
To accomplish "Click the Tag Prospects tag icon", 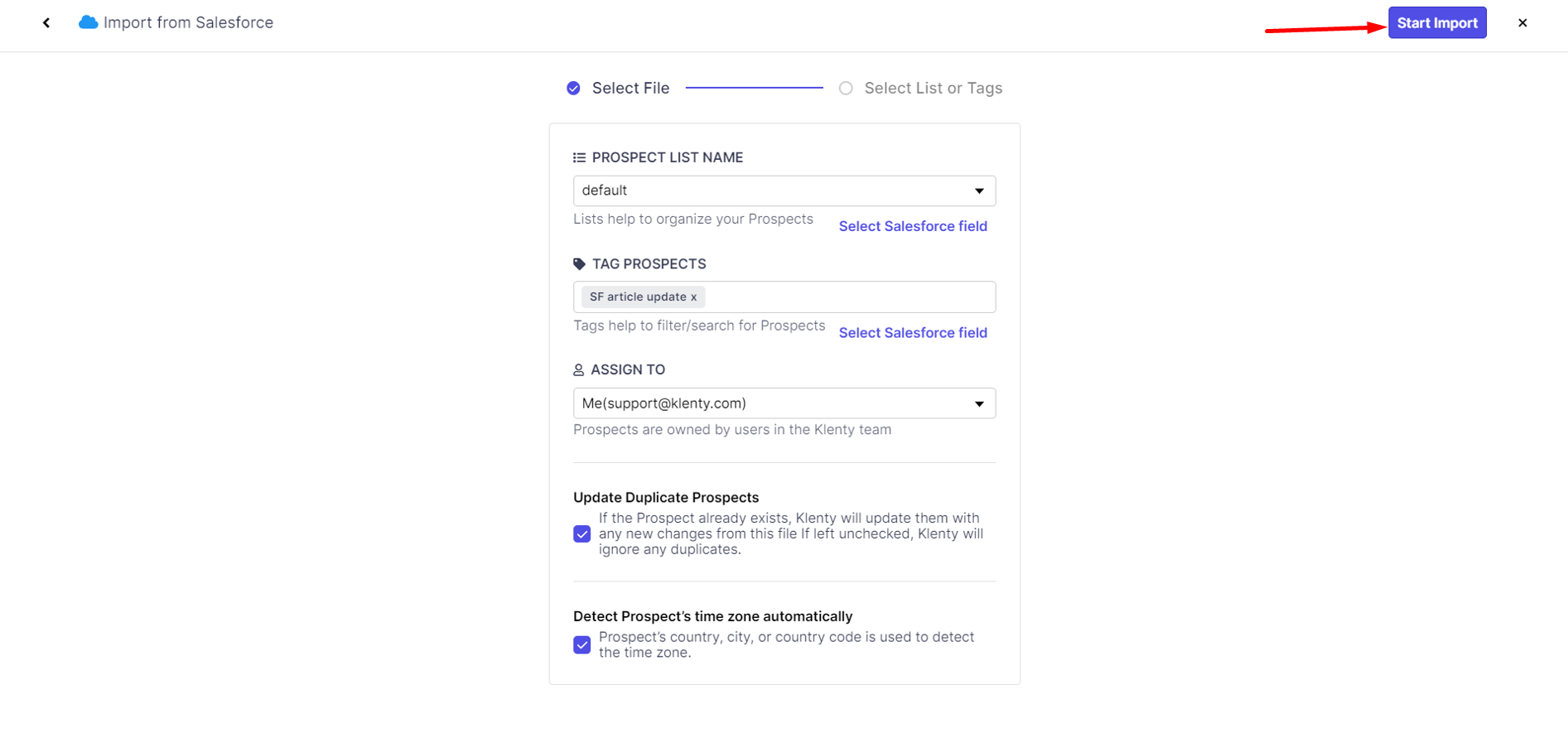I will [x=579, y=264].
